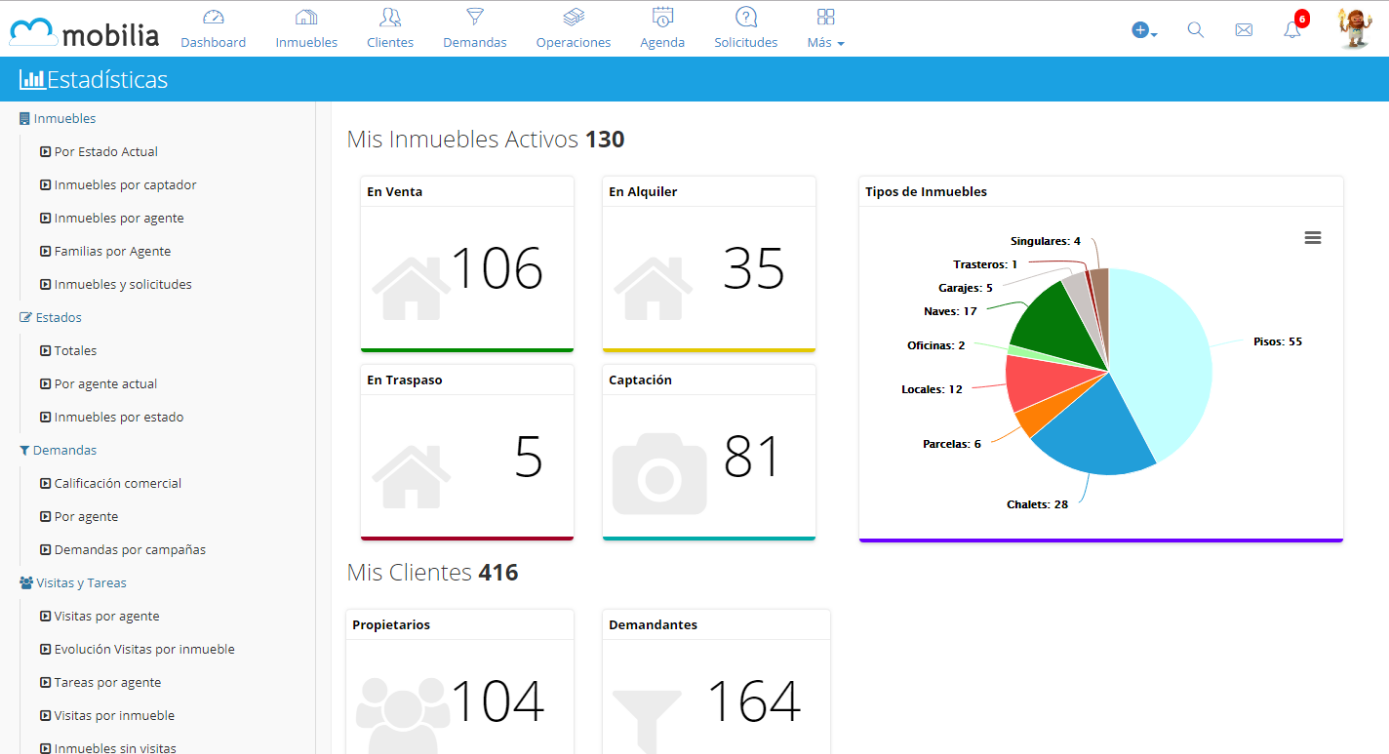Screen dimensions: 1389x754
Task: Open the user avatar profile menu
Action: pyautogui.click(x=1354, y=29)
